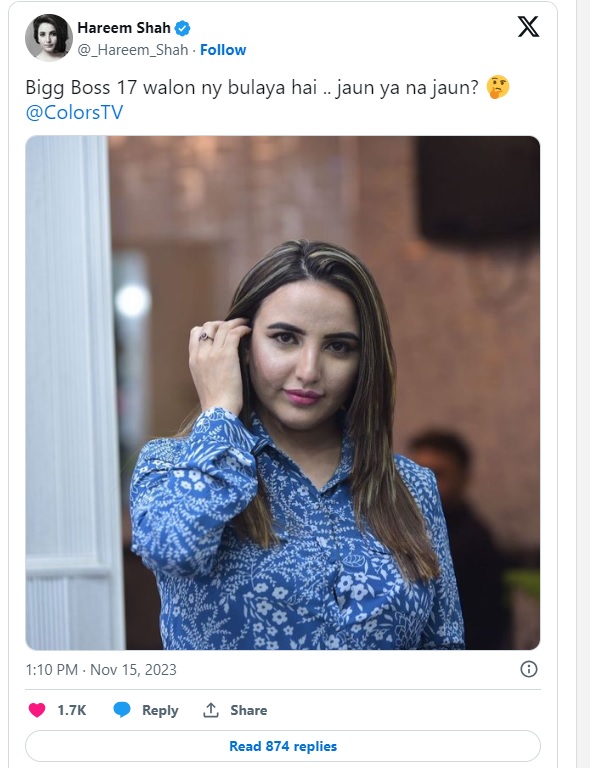Open Hareem Shah's profile avatar
Screen dimensions: 590x768
(48, 38)
